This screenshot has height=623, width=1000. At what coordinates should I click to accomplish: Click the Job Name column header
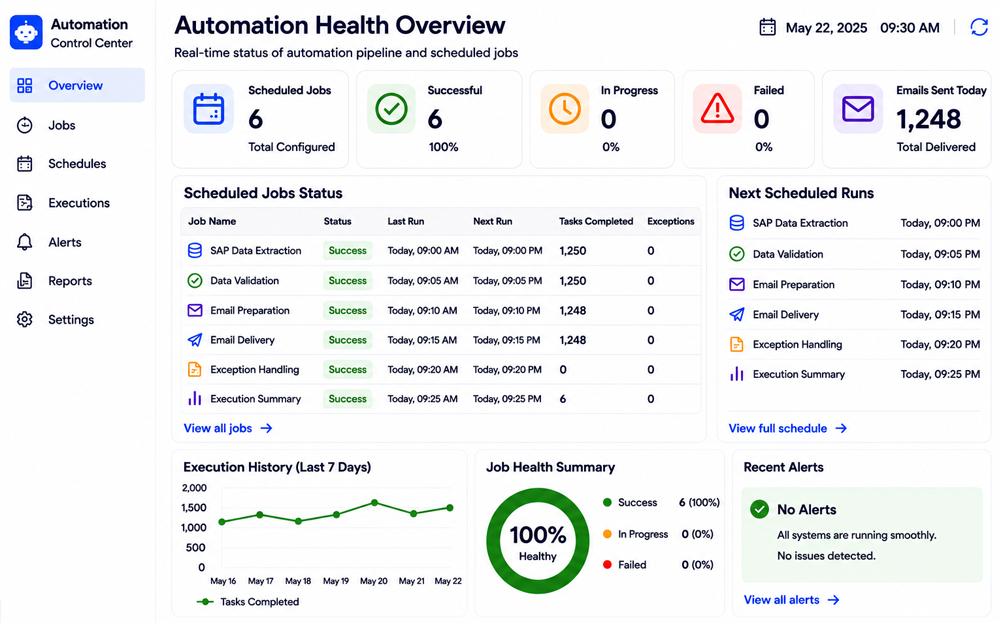point(212,221)
